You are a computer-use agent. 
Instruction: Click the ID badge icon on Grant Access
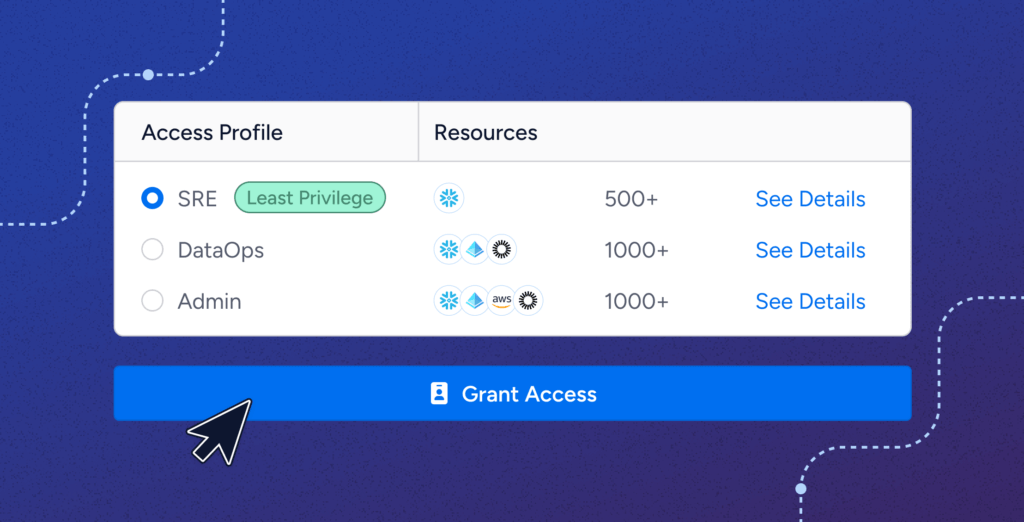point(439,394)
